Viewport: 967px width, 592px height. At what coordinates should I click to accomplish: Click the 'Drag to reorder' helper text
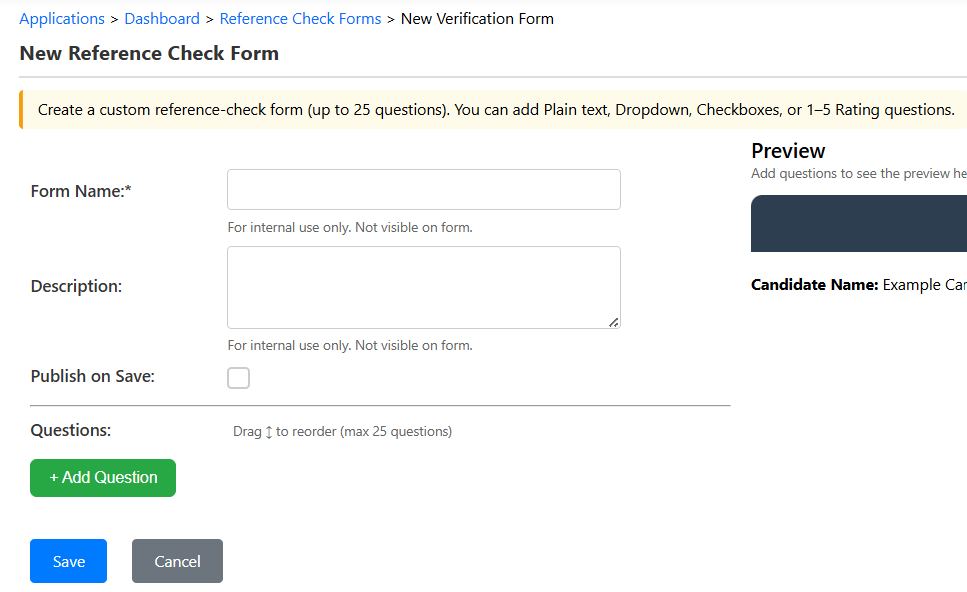pos(340,431)
